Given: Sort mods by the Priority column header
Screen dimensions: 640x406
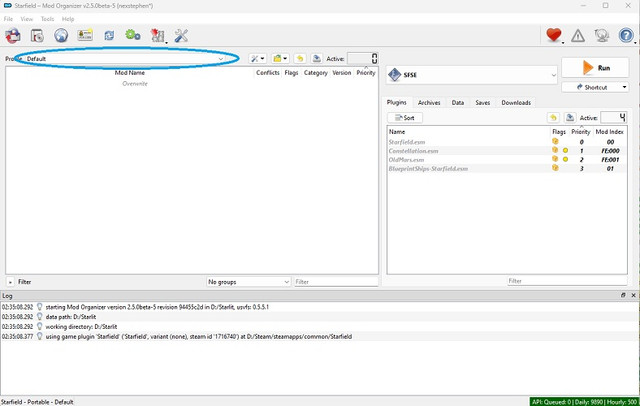Looking at the screenshot, I should (366, 73).
